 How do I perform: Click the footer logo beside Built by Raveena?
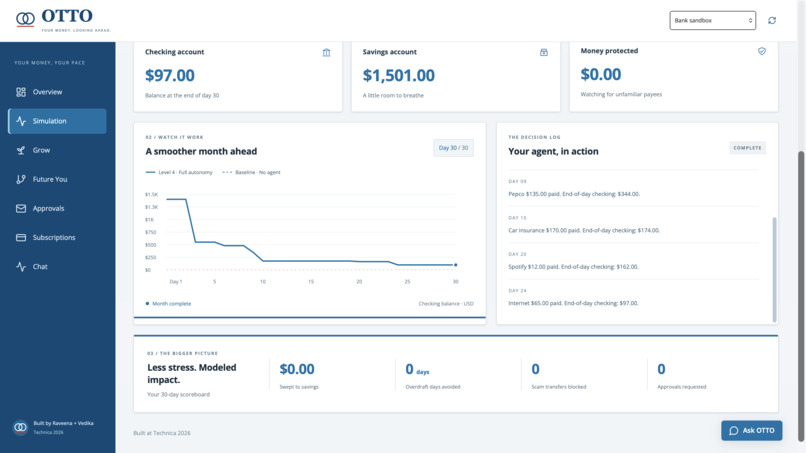click(x=21, y=427)
